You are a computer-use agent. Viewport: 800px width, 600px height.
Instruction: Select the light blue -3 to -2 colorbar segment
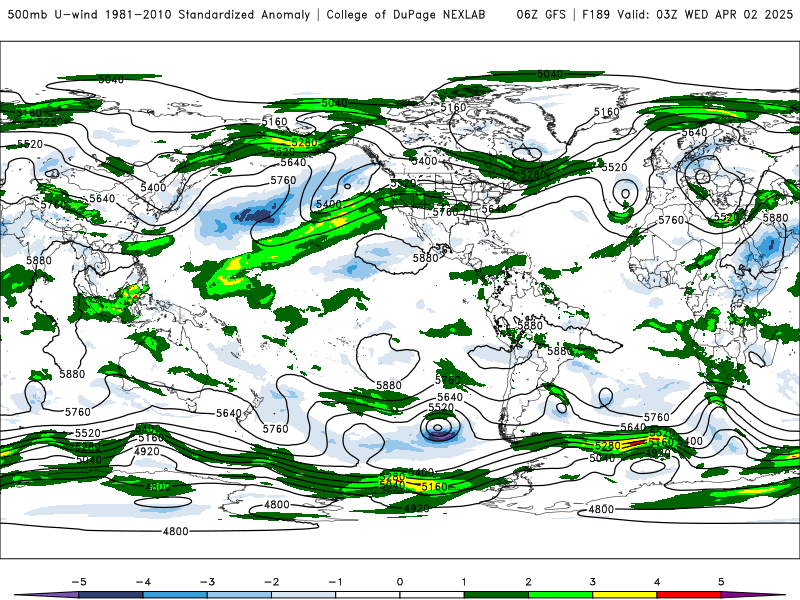click(x=239, y=595)
